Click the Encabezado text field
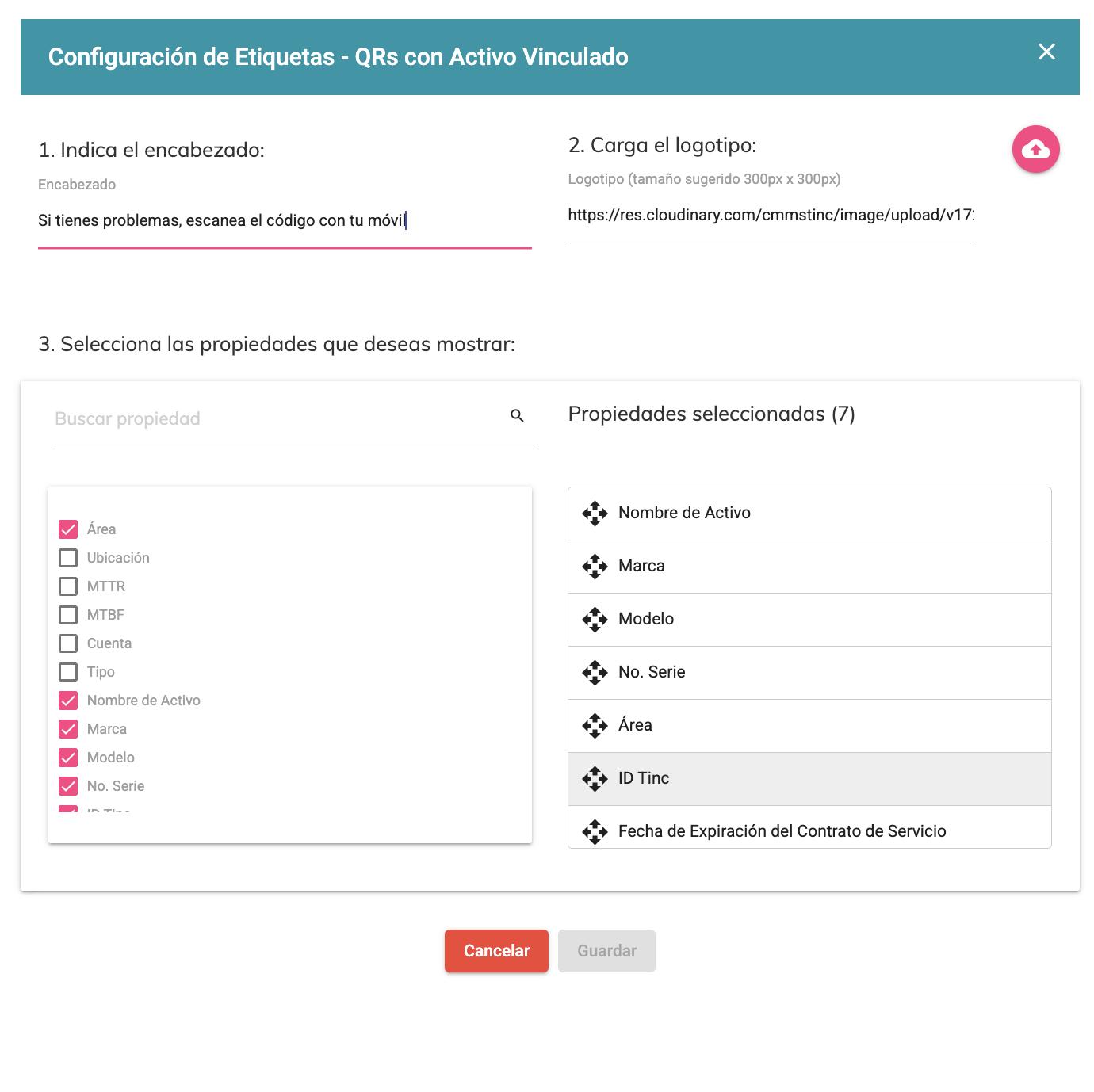 [x=284, y=221]
